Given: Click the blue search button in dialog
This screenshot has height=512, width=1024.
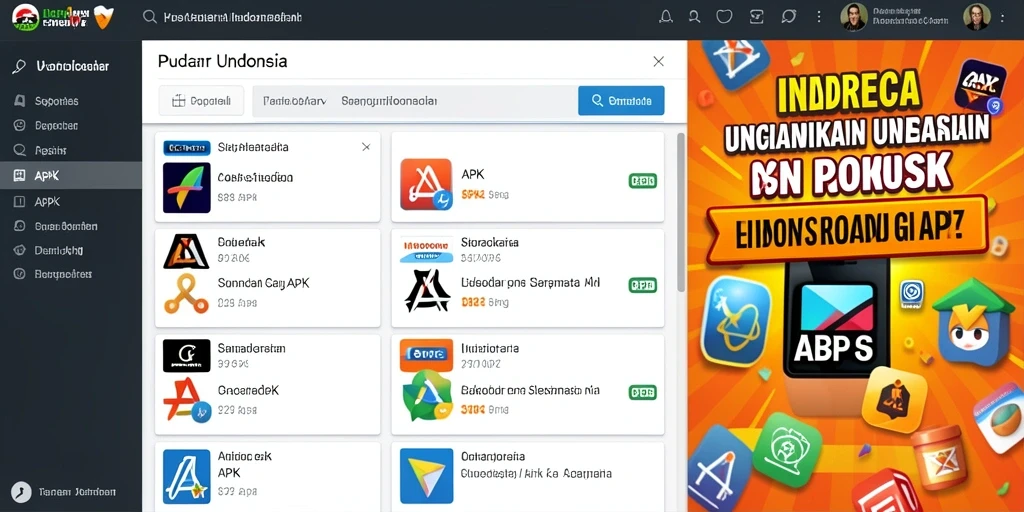Looking at the screenshot, I should tap(621, 101).
